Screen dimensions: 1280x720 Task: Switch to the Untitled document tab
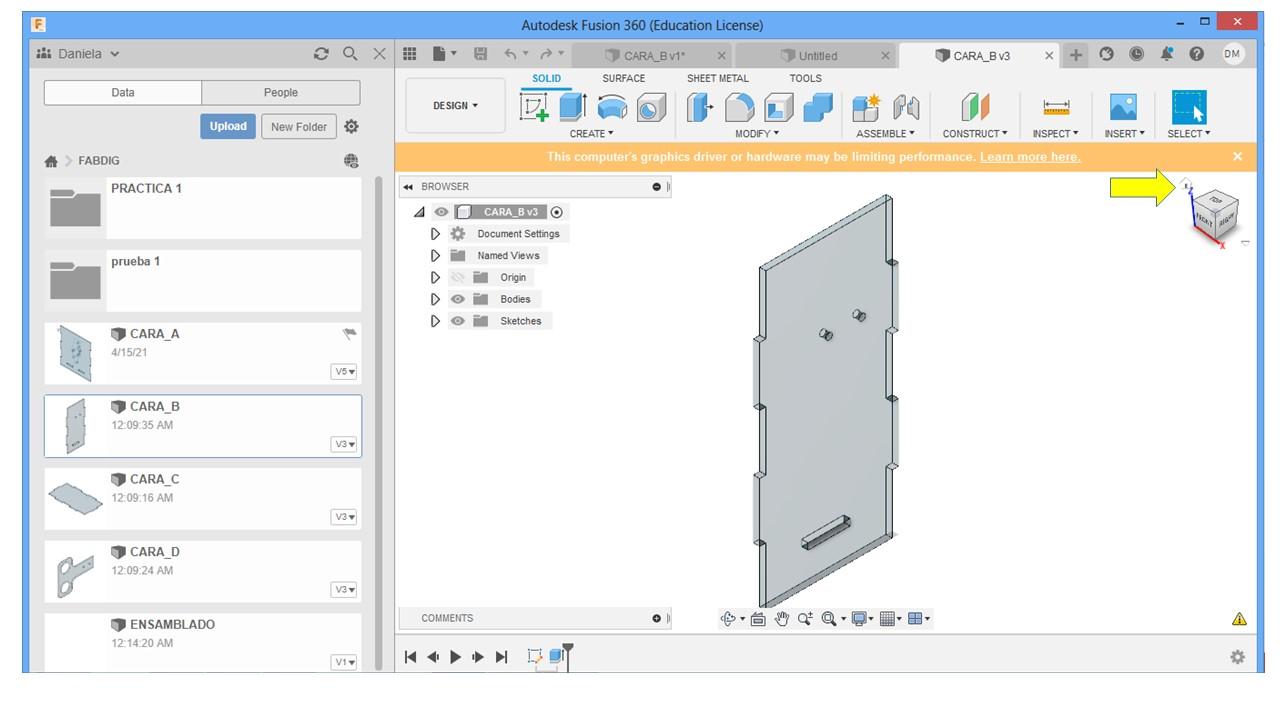(x=817, y=56)
